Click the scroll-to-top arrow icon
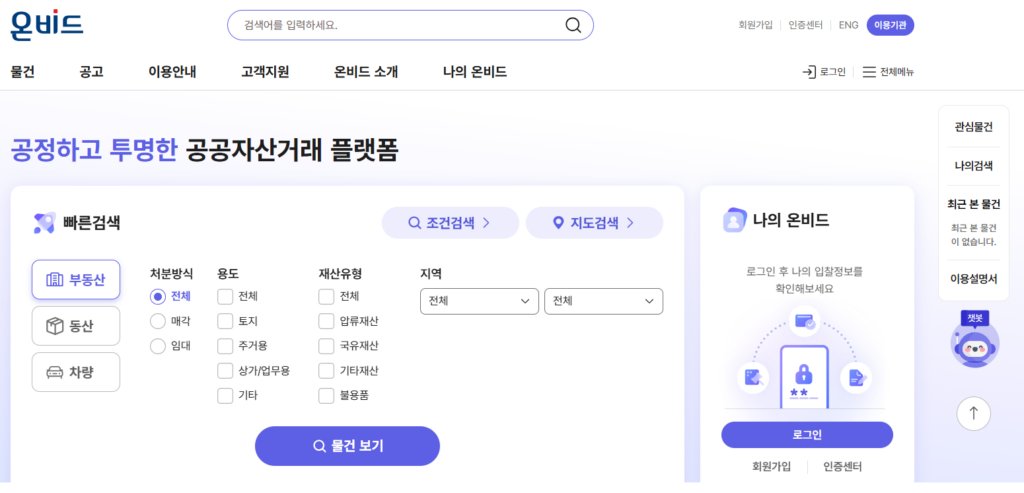This screenshot has width=1024, height=493. 974,413
